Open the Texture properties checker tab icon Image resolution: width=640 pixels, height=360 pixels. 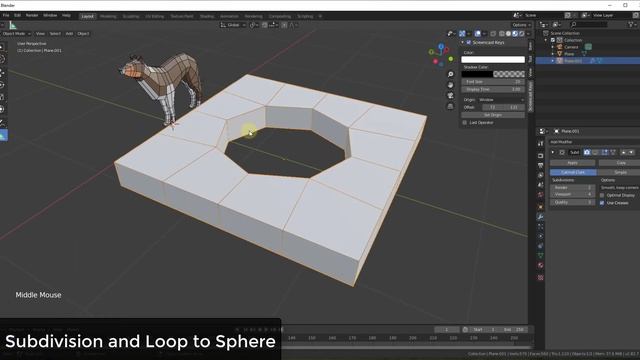[x=540, y=278]
